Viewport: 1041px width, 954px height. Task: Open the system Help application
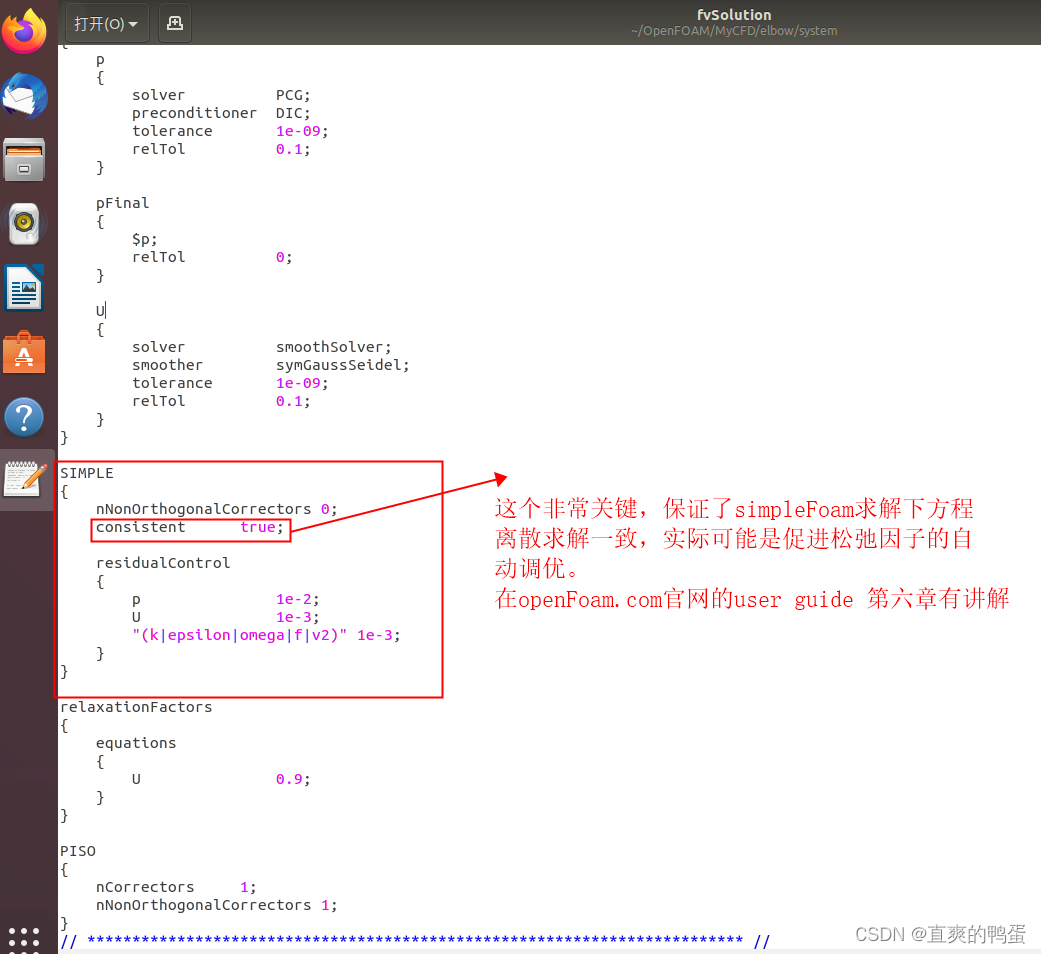(25, 417)
